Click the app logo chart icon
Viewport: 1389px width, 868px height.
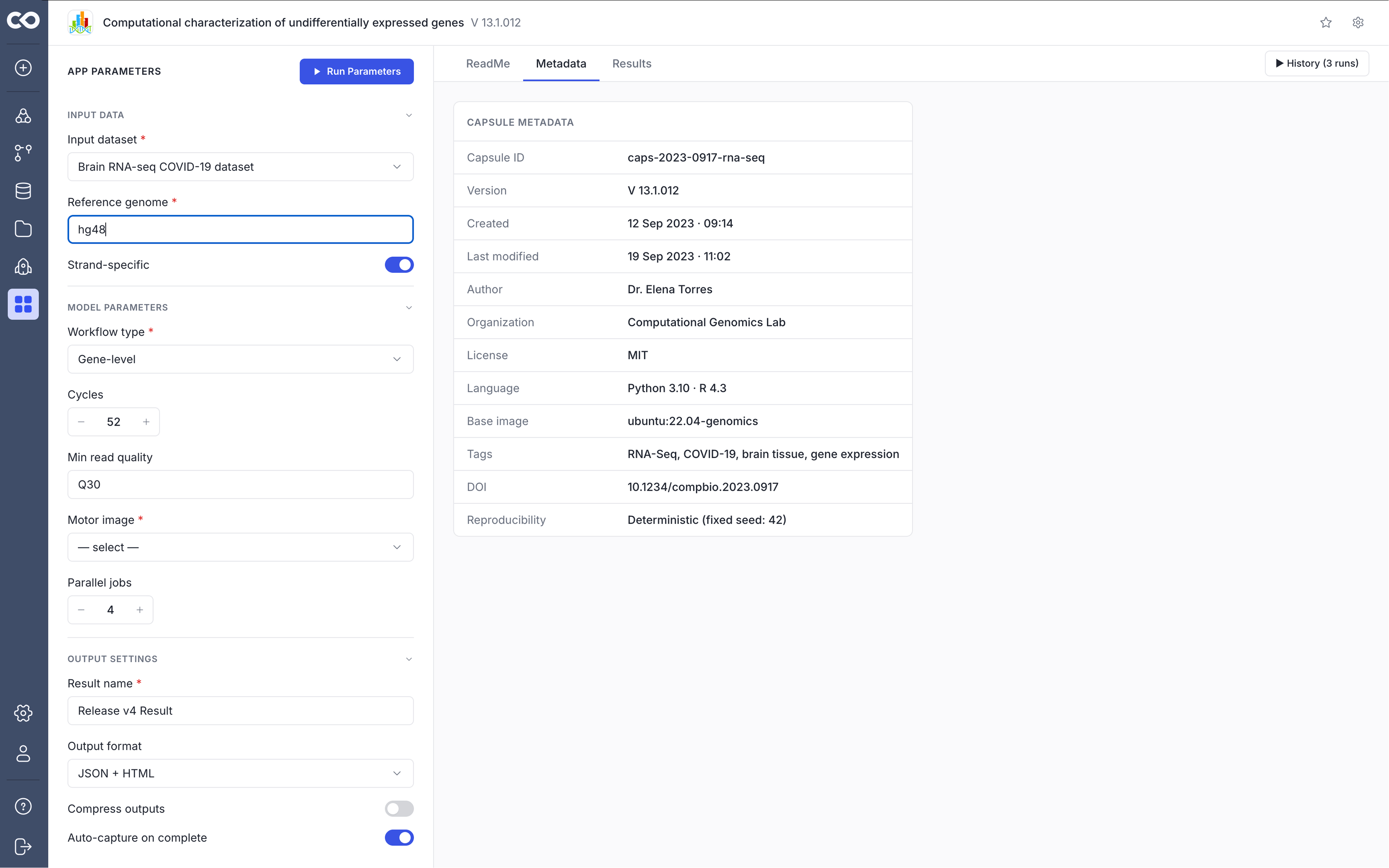[x=80, y=23]
